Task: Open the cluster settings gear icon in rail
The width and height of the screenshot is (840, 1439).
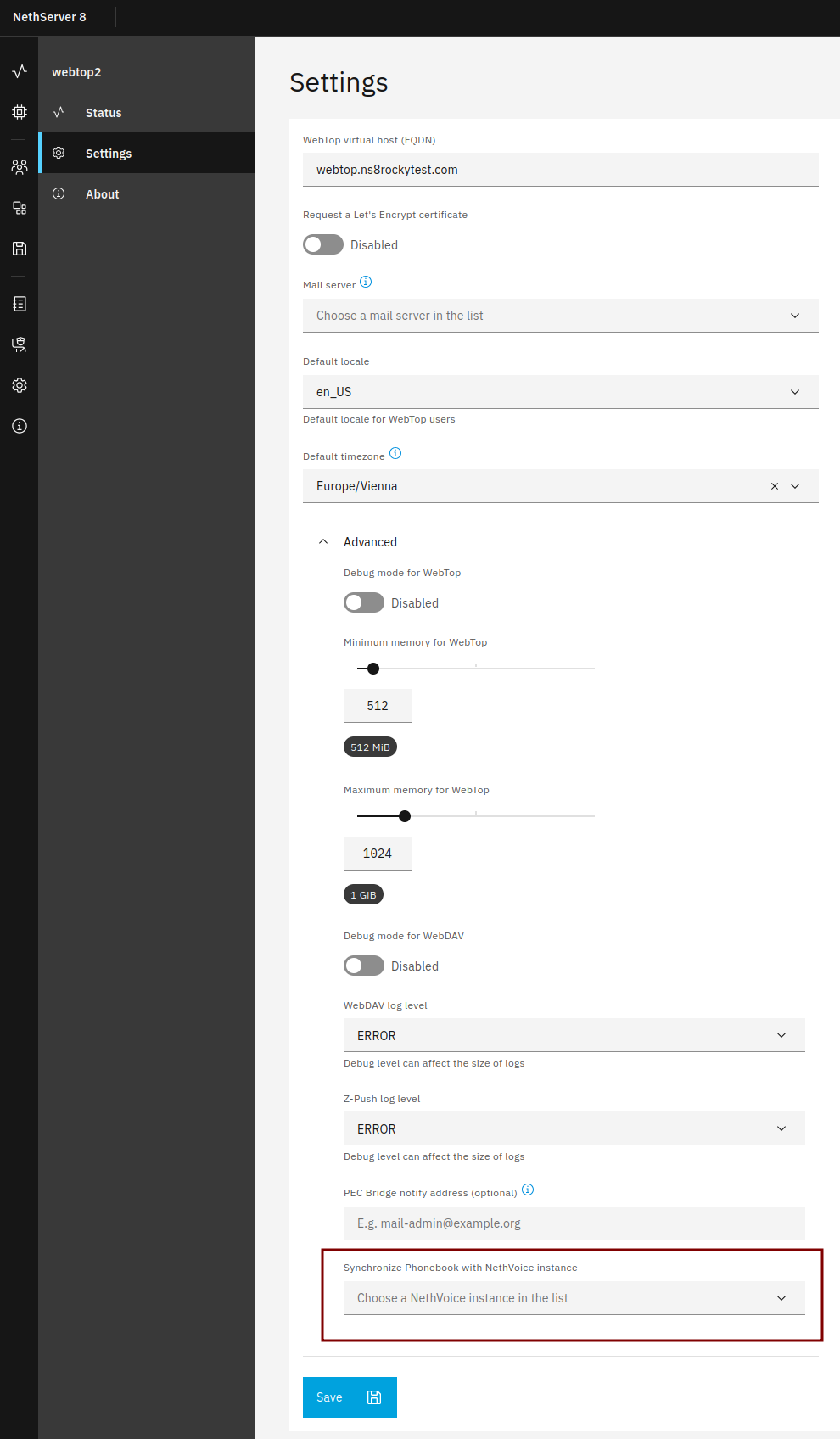Action: (20, 385)
